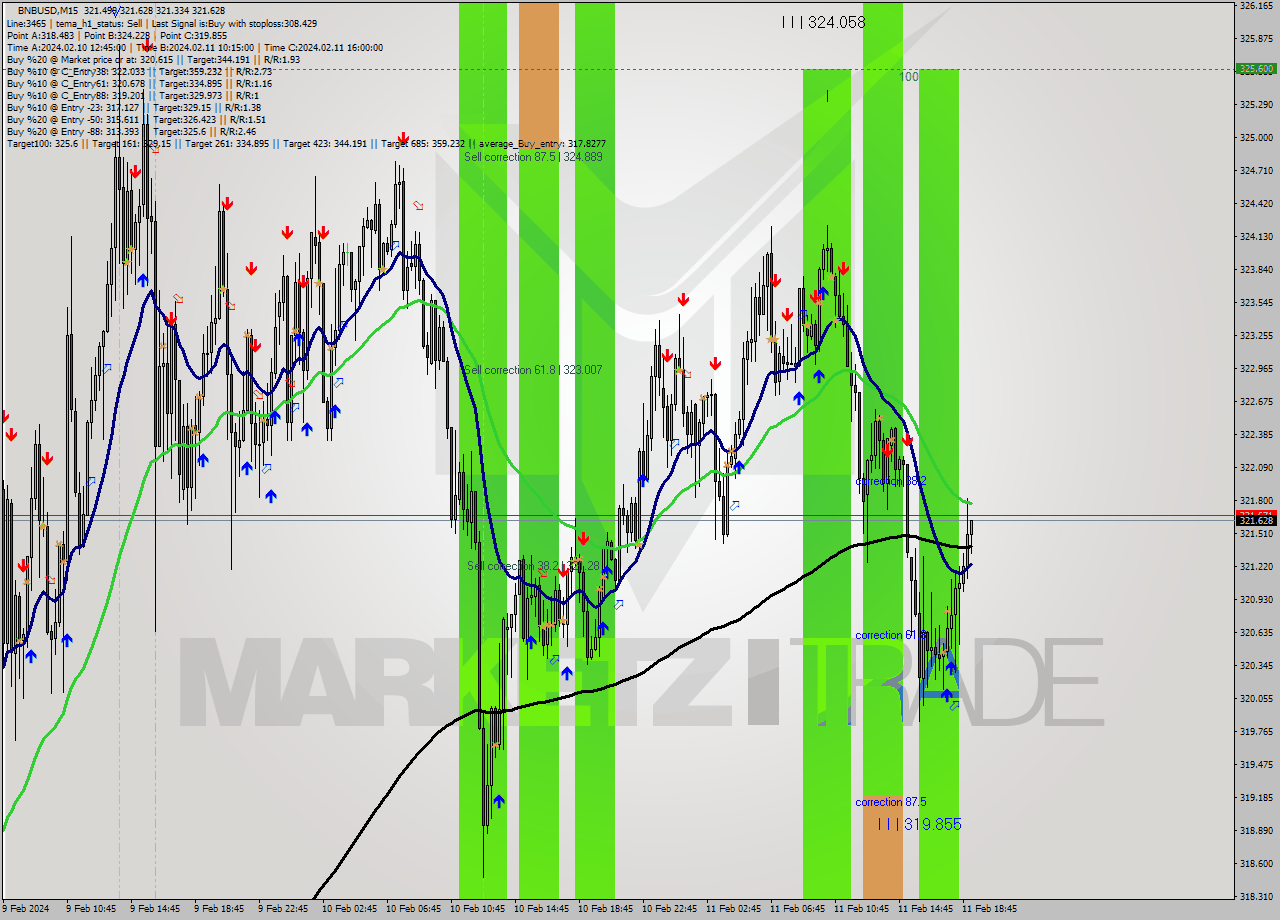Click the 9 Feb 14:45 time label
1280x920 pixels.
pyautogui.click(x=155, y=909)
